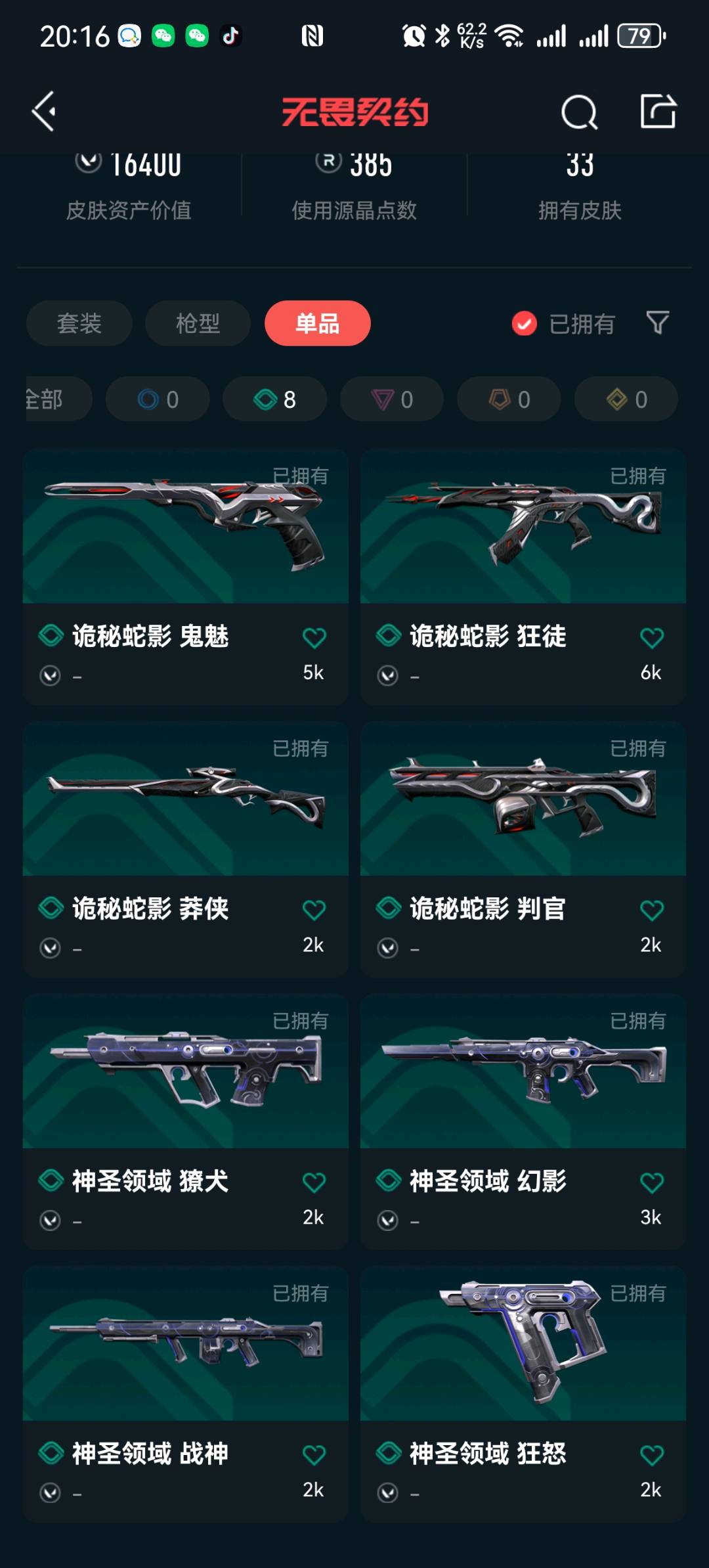
Task: Favorite the 诡秘蛇影 鬼魅 skin heart
Action: tap(314, 637)
